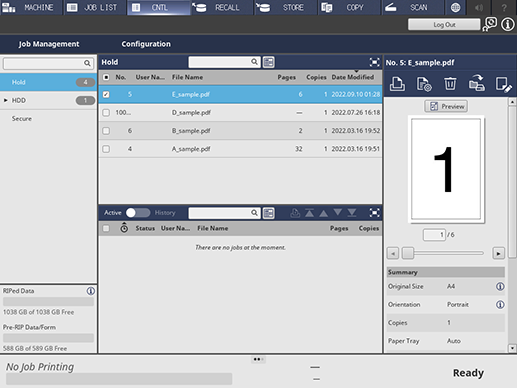Screen dimensions: 517x388
Task: Click the move job to folder icon
Action: point(477,83)
